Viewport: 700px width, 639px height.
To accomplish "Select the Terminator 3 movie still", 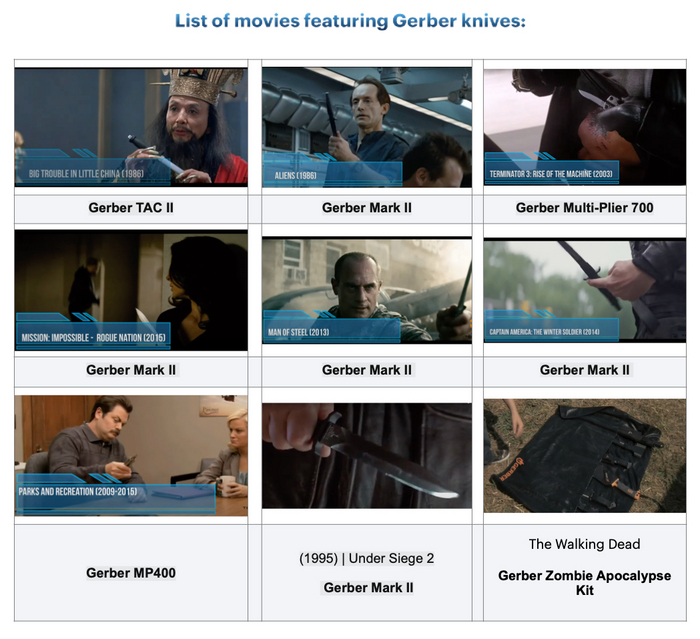I will 585,127.
